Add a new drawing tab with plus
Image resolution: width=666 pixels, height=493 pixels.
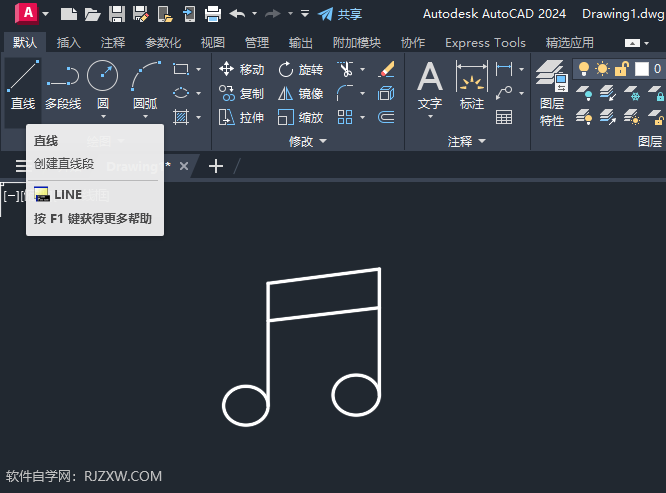216,166
